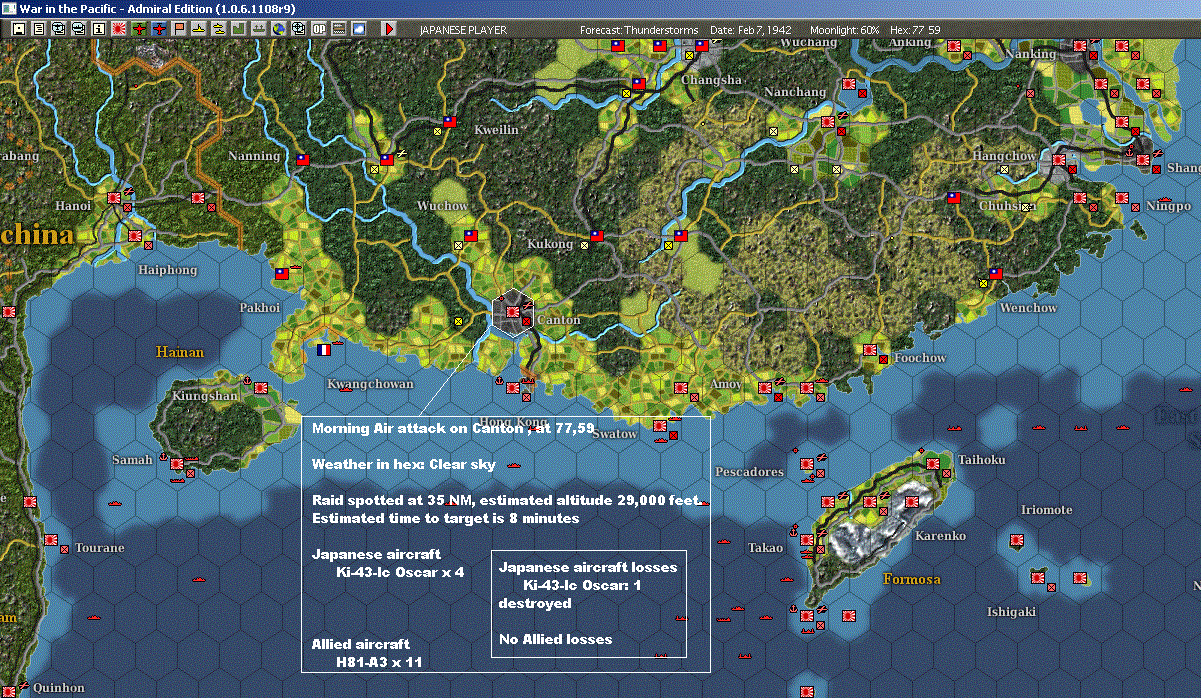
Task: Click the Hainan island label
Action: click(x=180, y=352)
